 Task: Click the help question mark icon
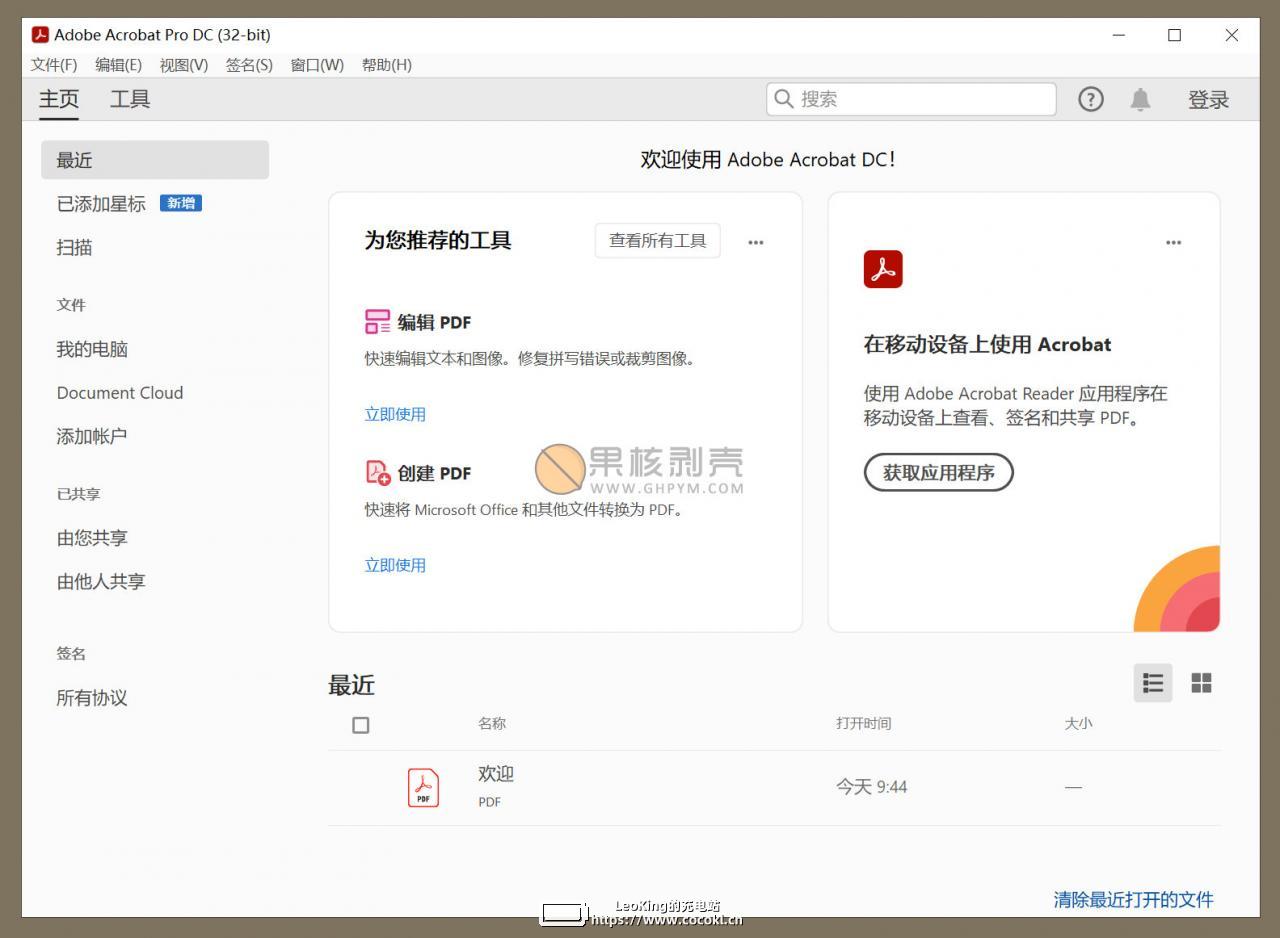[1091, 99]
